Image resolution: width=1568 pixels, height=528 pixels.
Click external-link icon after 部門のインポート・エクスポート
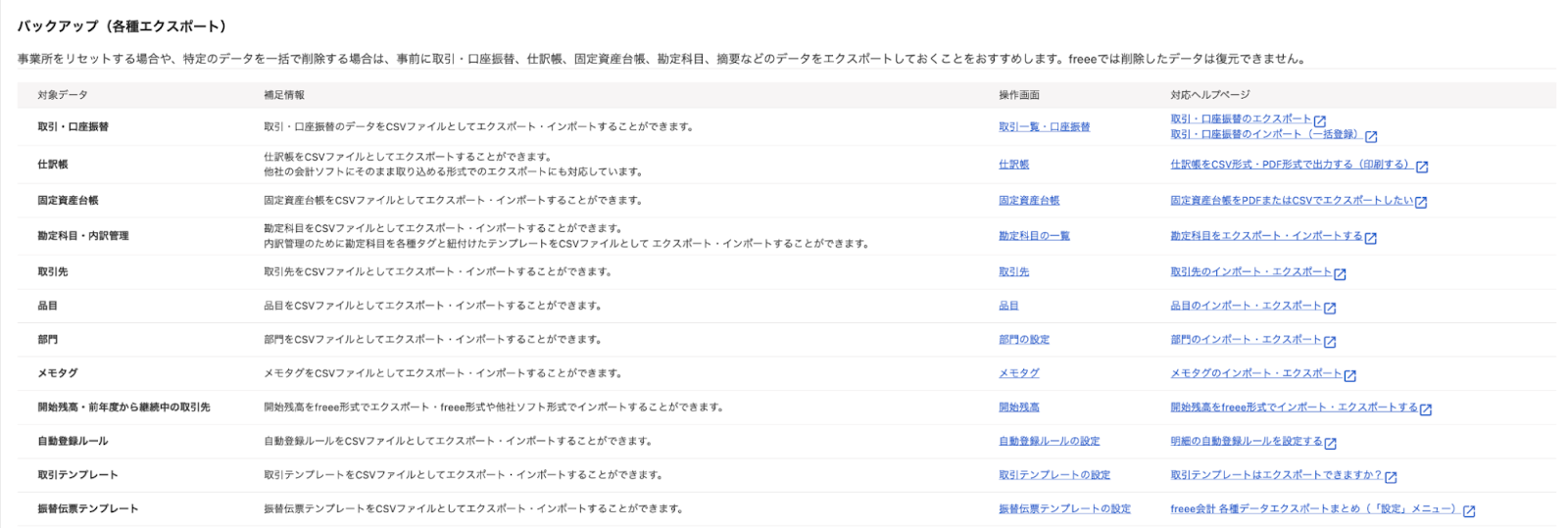pos(1330,342)
